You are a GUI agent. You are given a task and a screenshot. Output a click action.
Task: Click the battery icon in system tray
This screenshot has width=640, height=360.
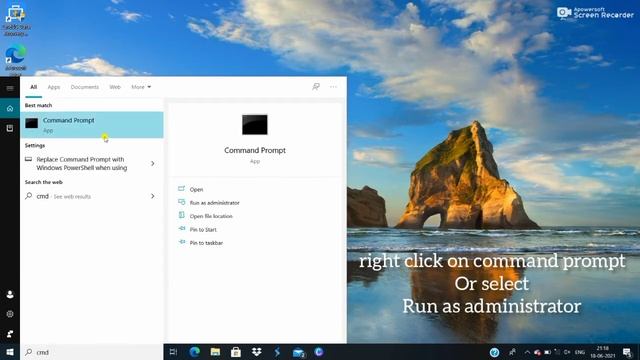[547, 352]
